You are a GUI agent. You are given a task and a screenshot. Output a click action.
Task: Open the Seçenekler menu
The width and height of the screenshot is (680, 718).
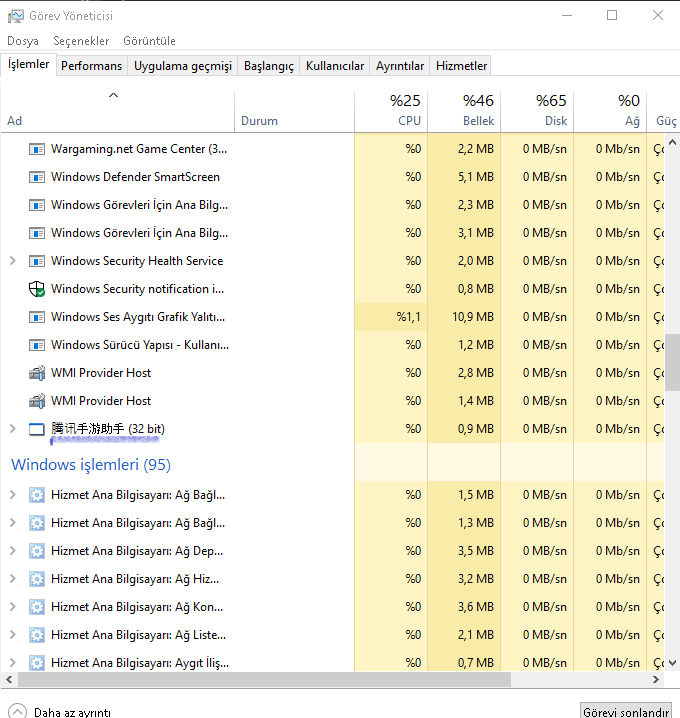(x=81, y=41)
